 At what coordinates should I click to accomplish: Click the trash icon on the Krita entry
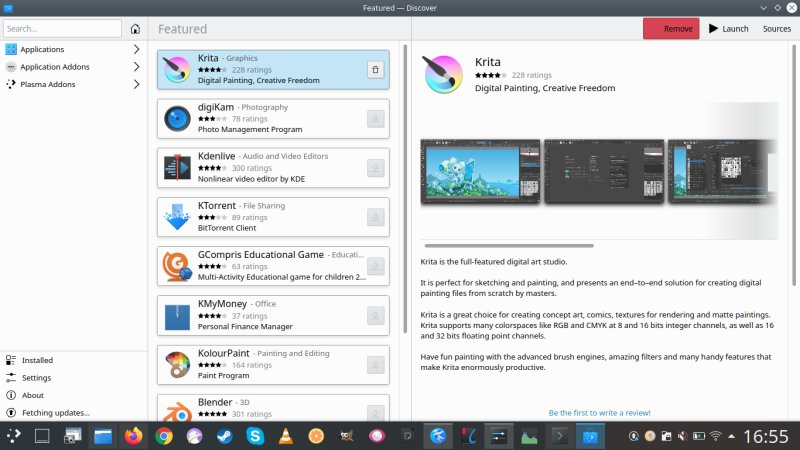pyautogui.click(x=375, y=69)
